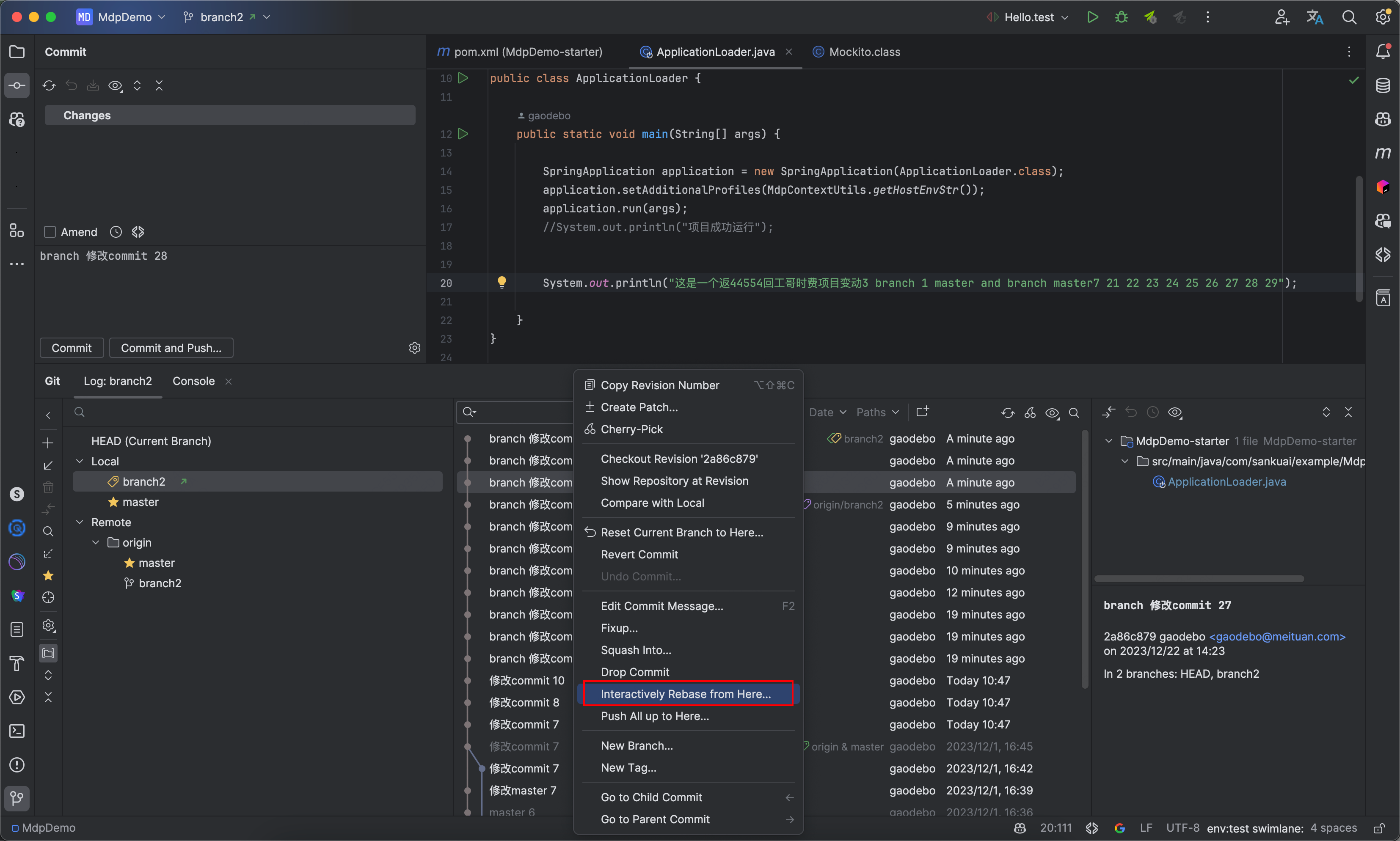Screen dimensions: 1400x841
Task: Open MdpDemo project dropdown
Action: point(121,17)
